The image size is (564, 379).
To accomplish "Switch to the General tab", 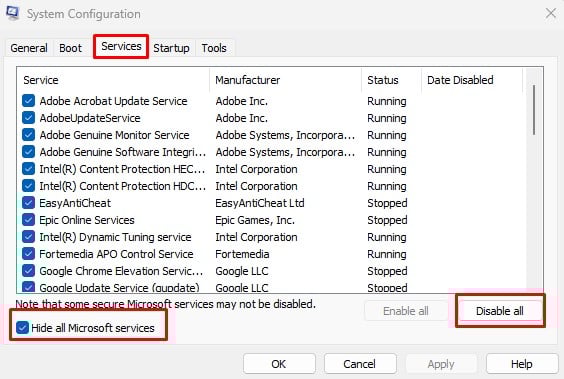I will (x=29, y=48).
